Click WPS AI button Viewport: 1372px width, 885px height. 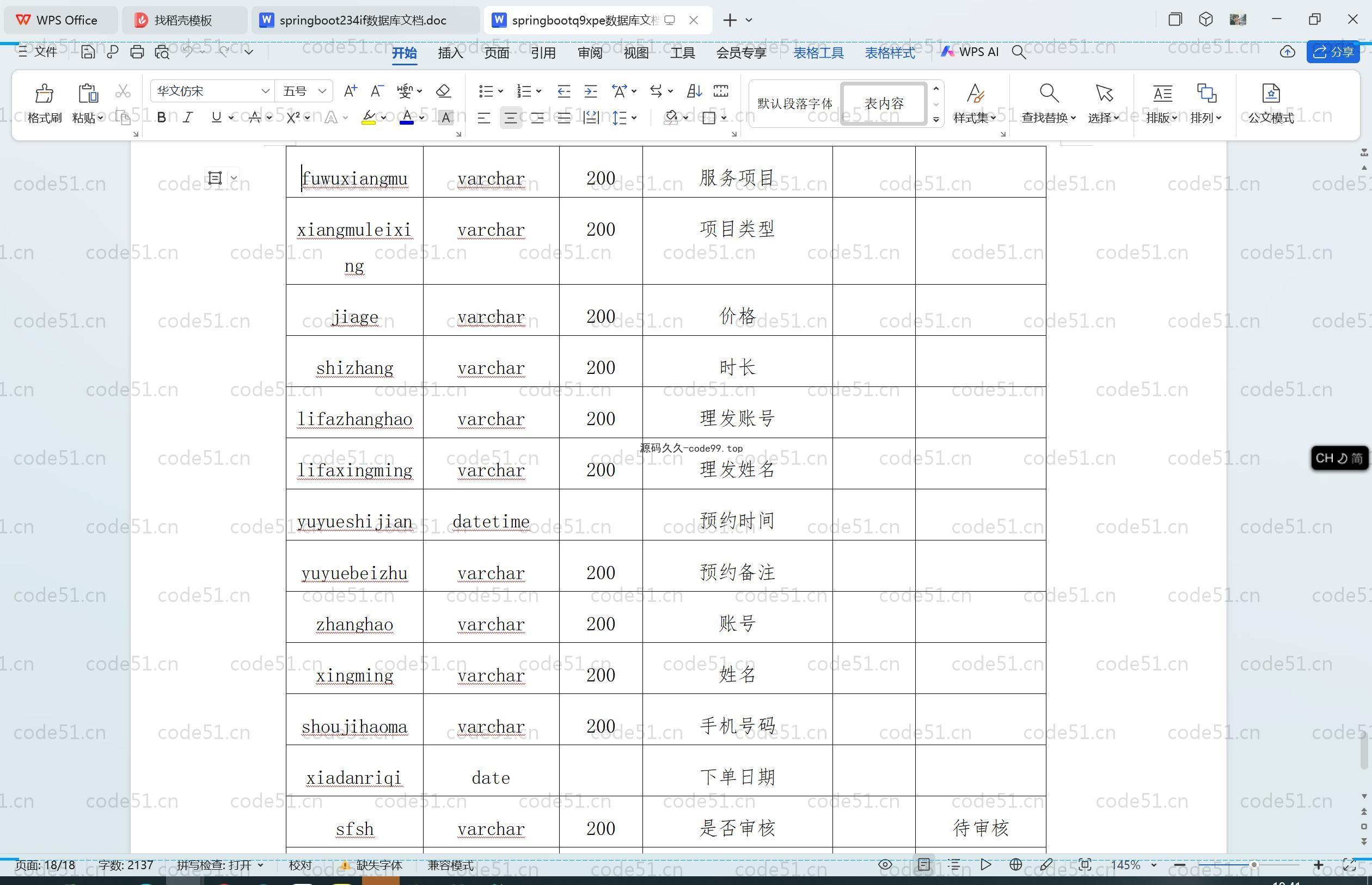(969, 52)
